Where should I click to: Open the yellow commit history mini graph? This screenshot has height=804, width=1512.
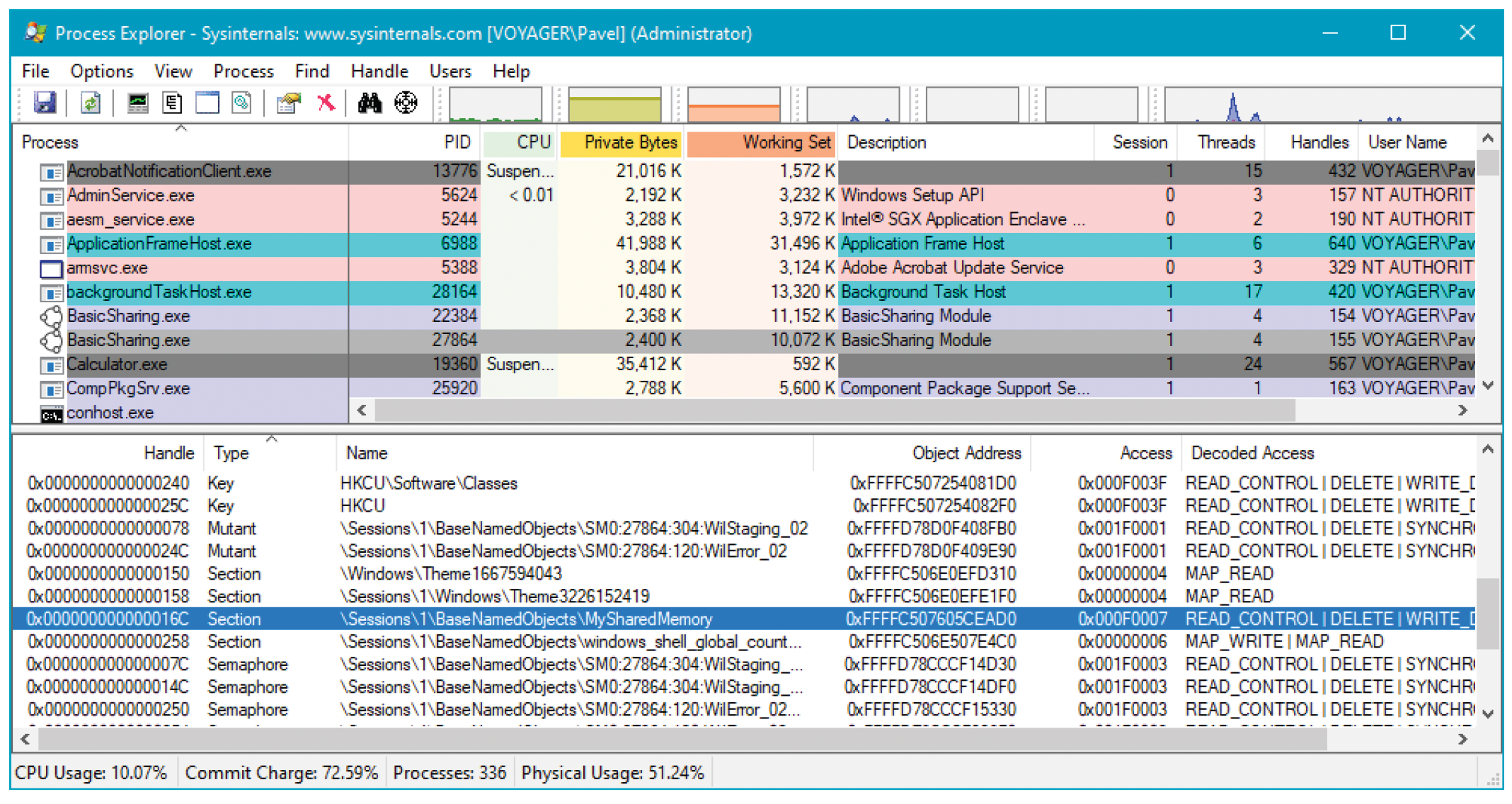pos(614,105)
